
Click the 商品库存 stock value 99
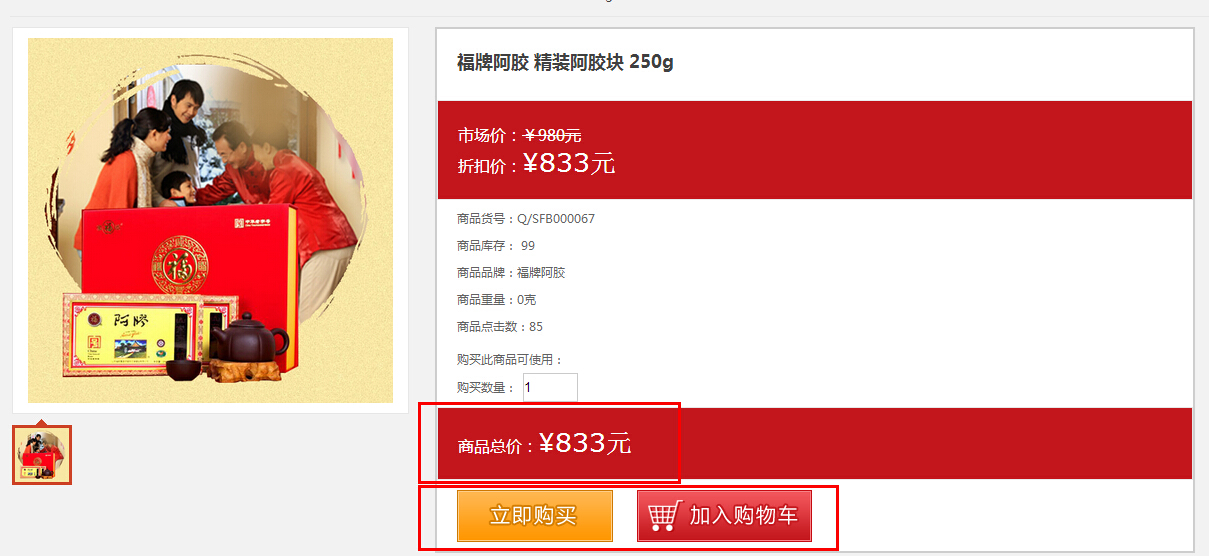(x=528, y=245)
